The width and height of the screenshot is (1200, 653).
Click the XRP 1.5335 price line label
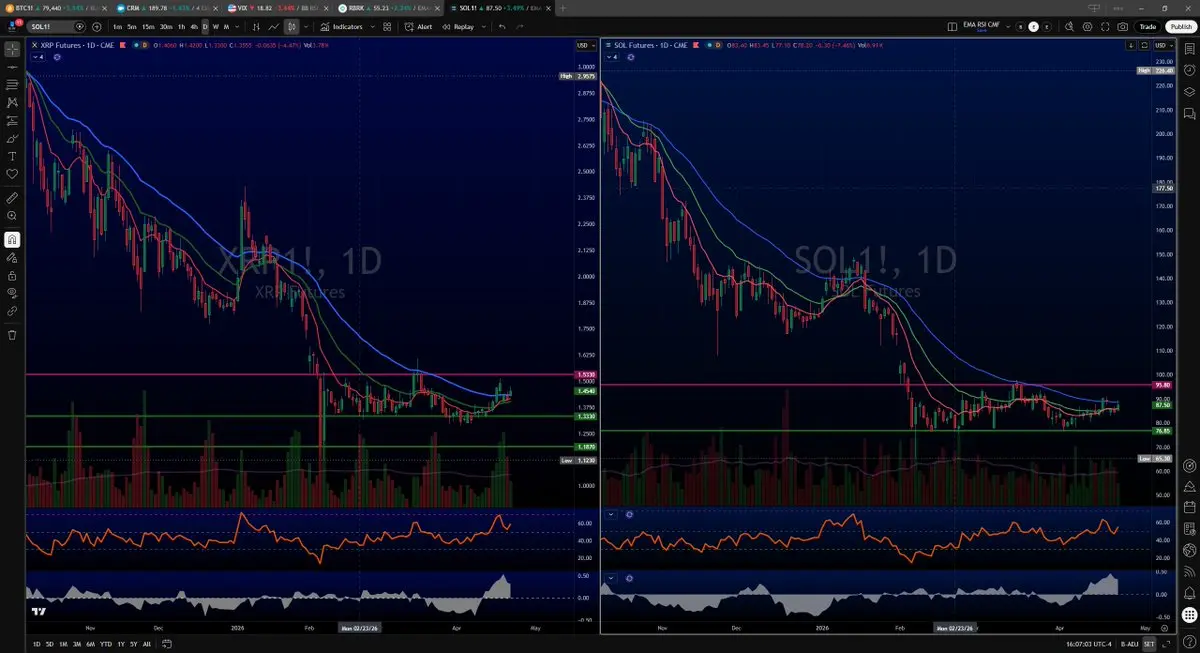(x=587, y=375)
